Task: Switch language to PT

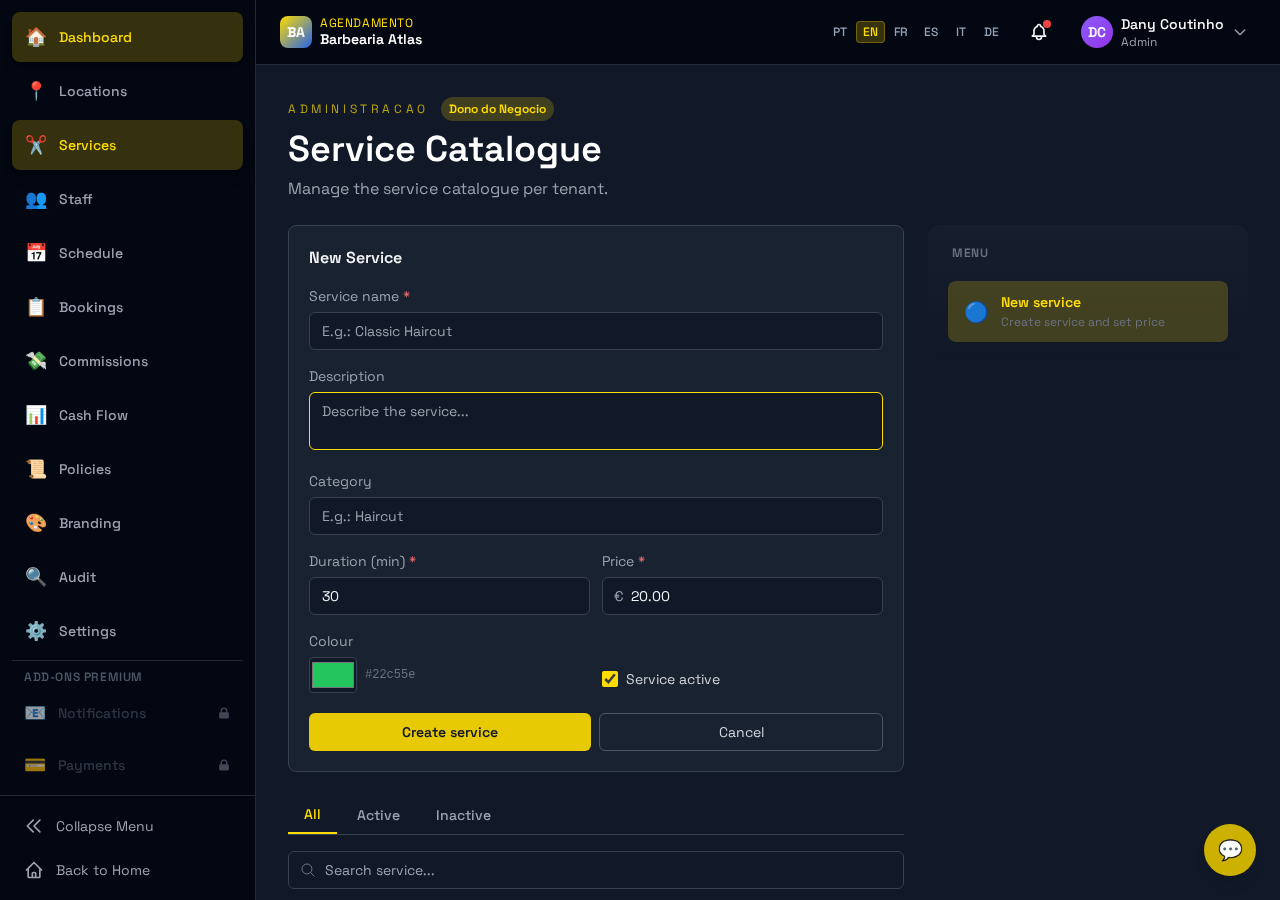Action: pos(840,32)
